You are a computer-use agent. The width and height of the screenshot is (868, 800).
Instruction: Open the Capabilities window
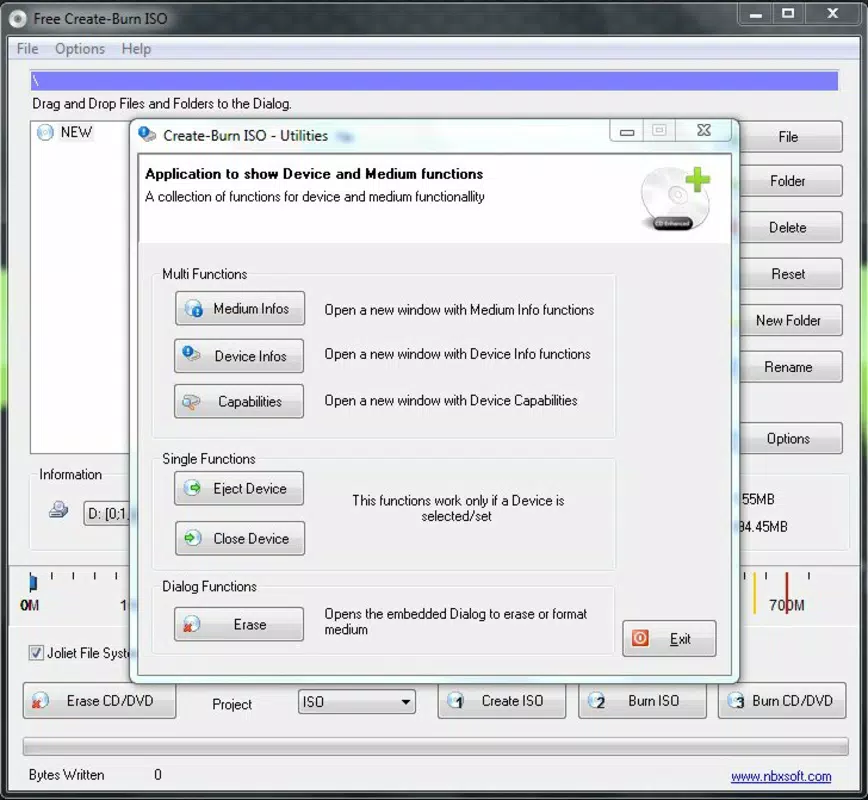[239, 401]
